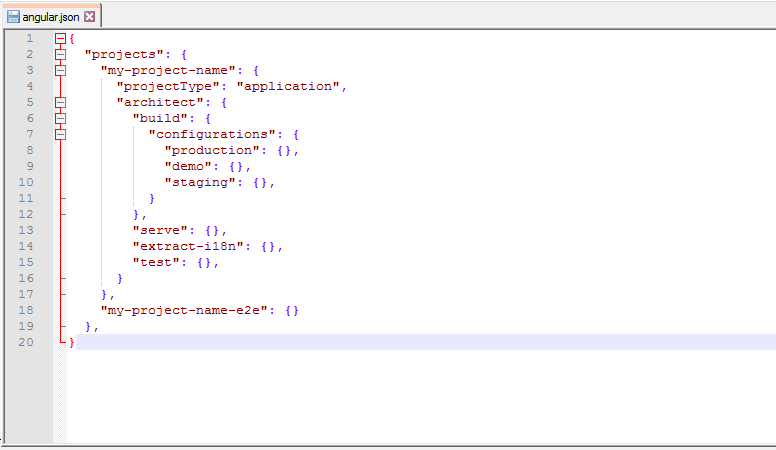This screenshot has width=776, height=450.
Task: Collapse the root object fold on line 1
Action: click(60, 39)
